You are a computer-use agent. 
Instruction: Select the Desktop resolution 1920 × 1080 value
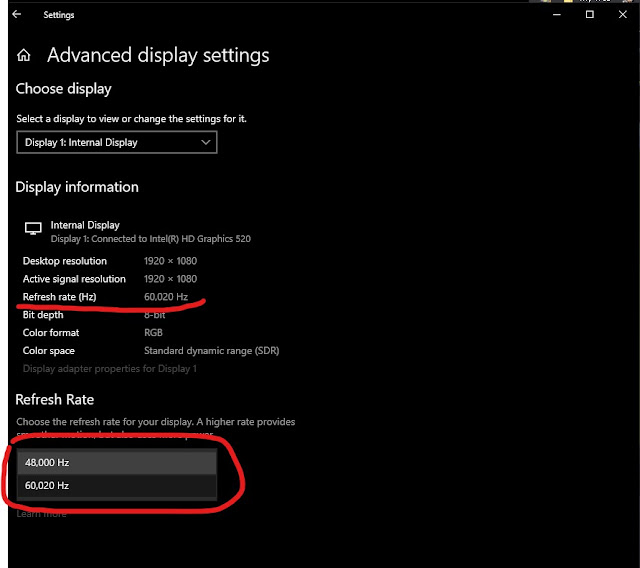[x=170, y=261]
